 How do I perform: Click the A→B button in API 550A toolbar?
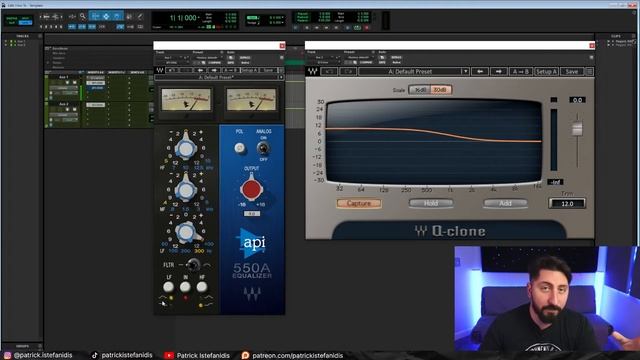pos(230,70)
